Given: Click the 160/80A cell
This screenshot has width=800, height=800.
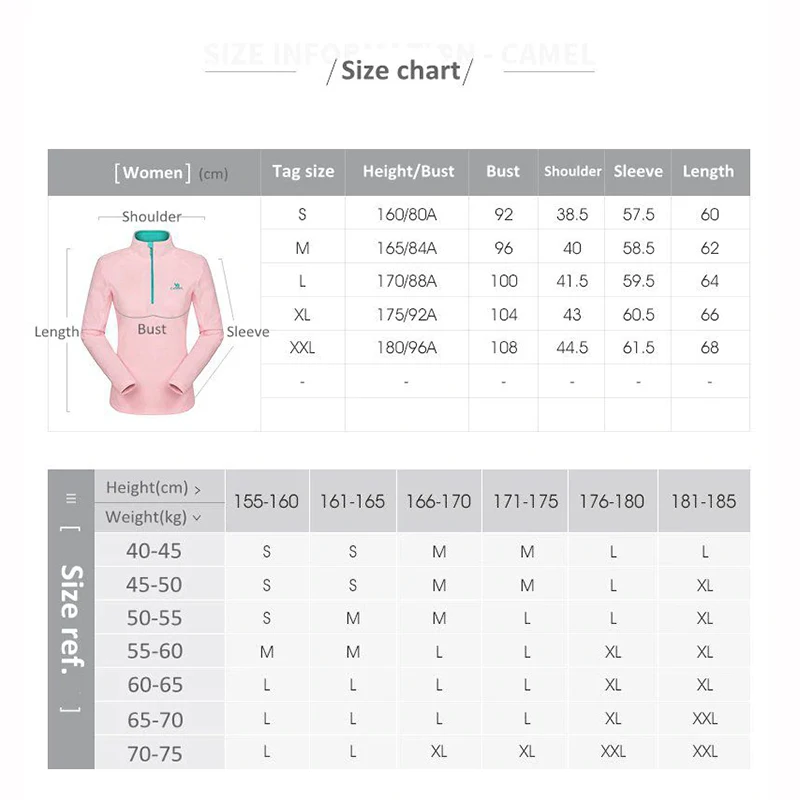Looking at the screenshot, I should [407, 214].
